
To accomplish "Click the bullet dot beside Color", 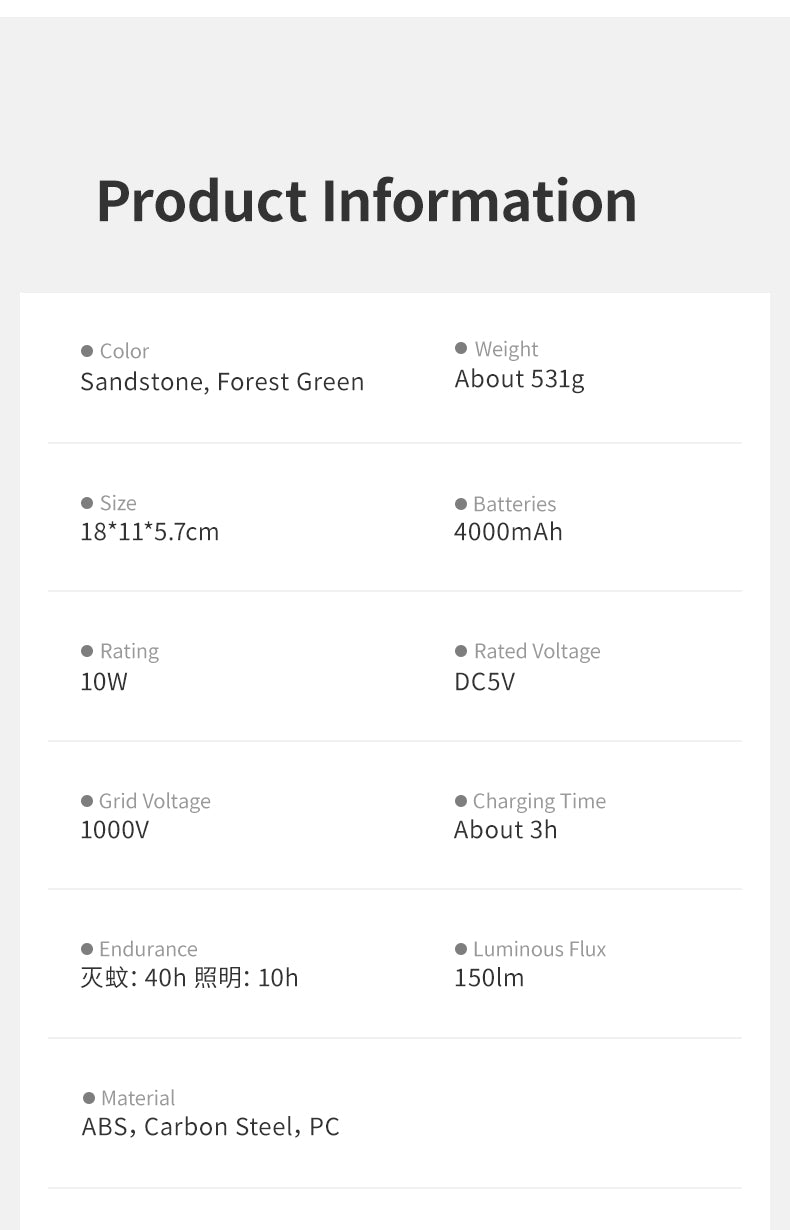I will point(87,351).
